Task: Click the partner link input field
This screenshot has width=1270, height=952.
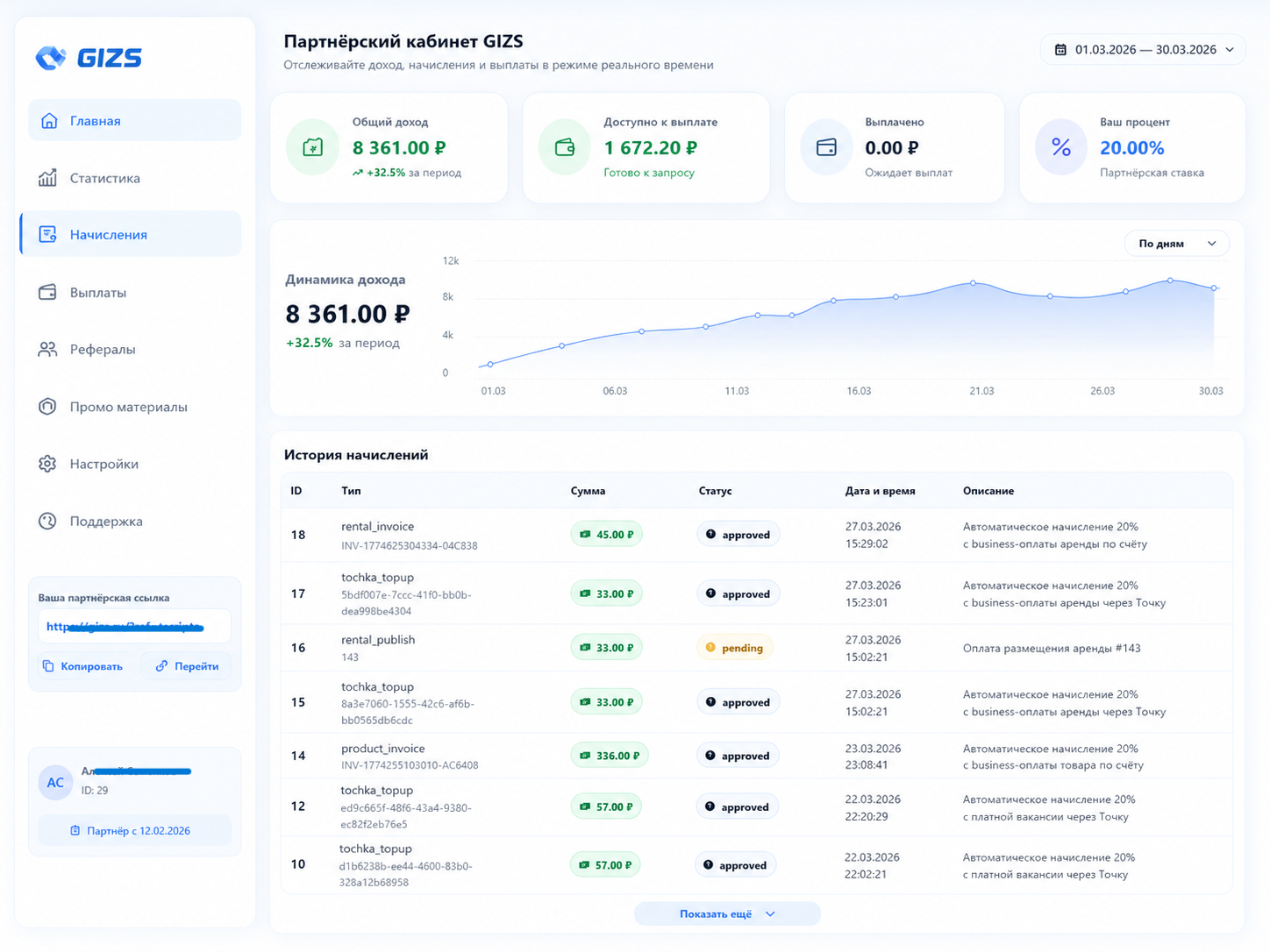Action: pyautogui.click(x=134, y=627)
